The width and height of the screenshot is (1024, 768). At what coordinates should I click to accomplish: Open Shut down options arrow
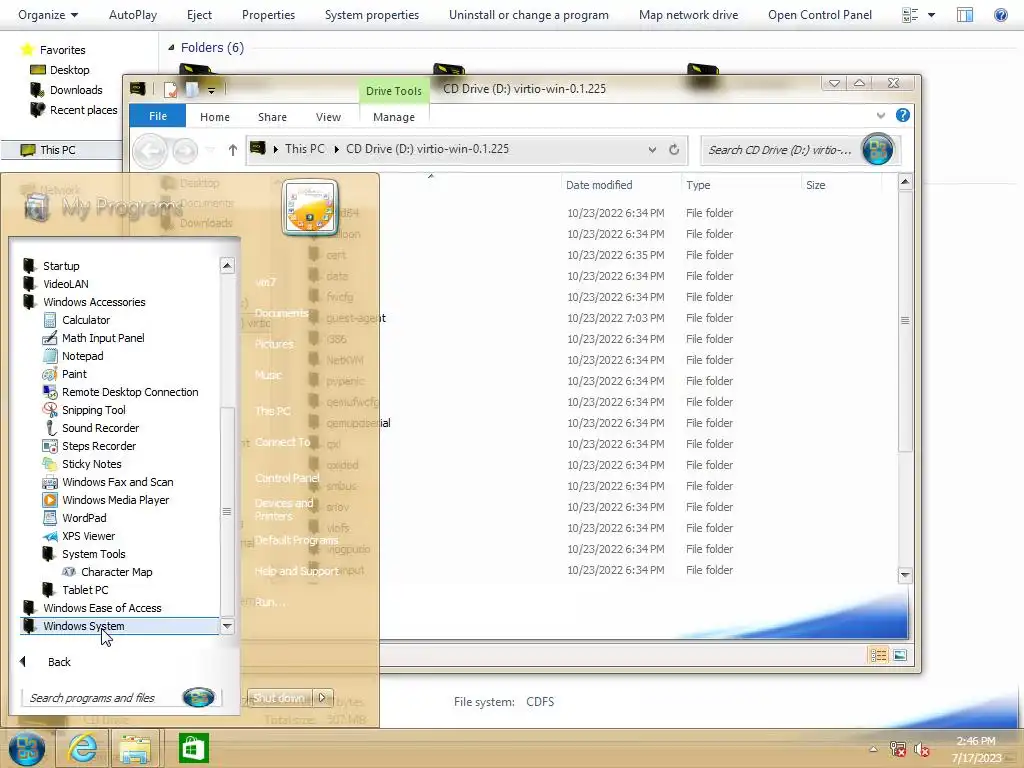[323, 698]
